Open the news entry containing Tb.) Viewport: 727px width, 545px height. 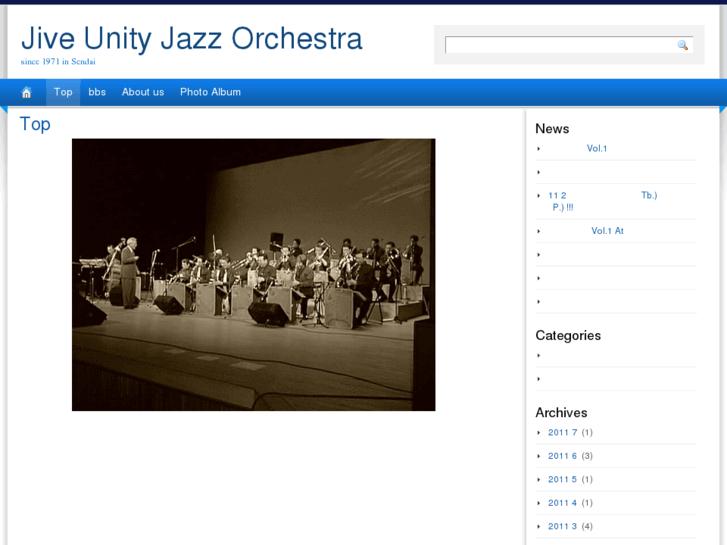point(603,201)
